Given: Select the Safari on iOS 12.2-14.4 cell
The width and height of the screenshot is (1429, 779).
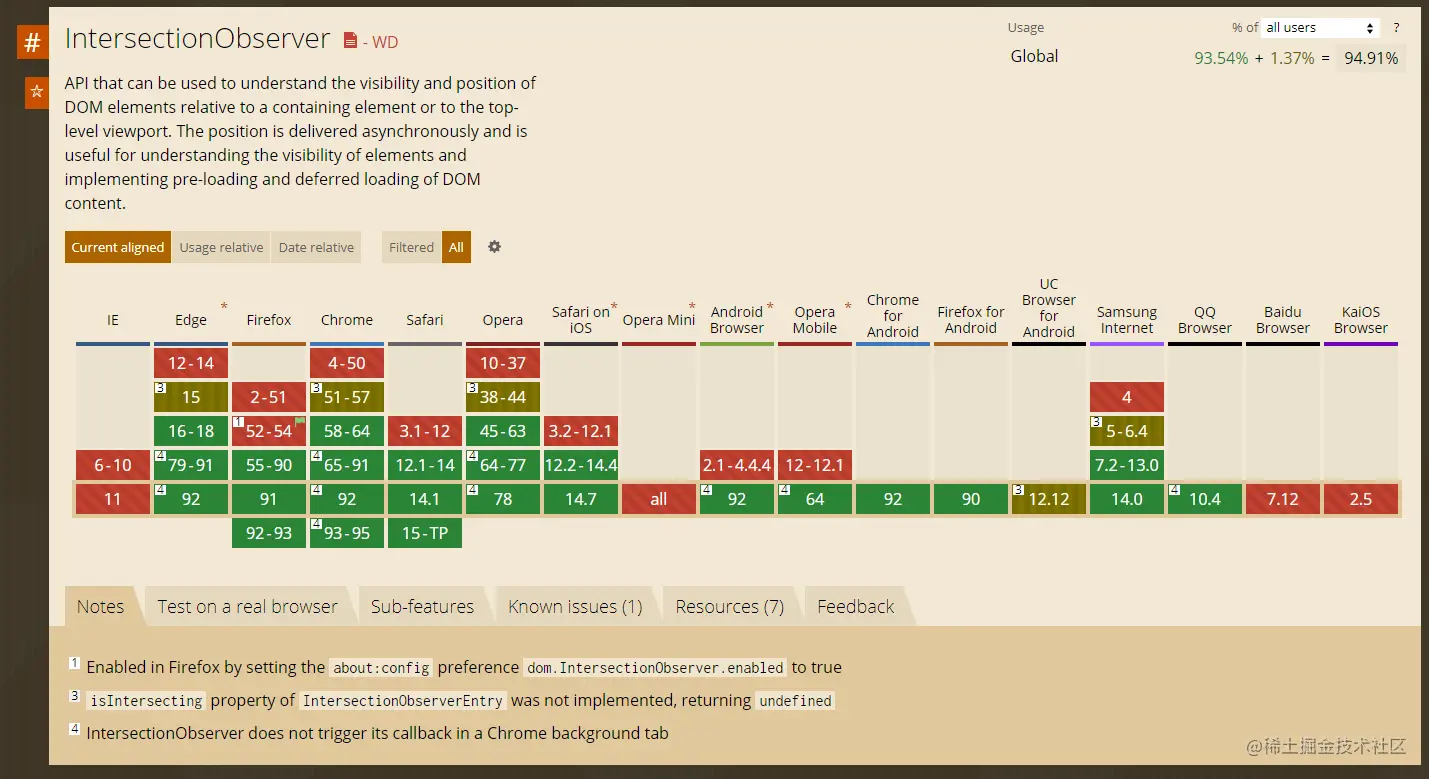Looking at the screenshot, I should [581, 465].
